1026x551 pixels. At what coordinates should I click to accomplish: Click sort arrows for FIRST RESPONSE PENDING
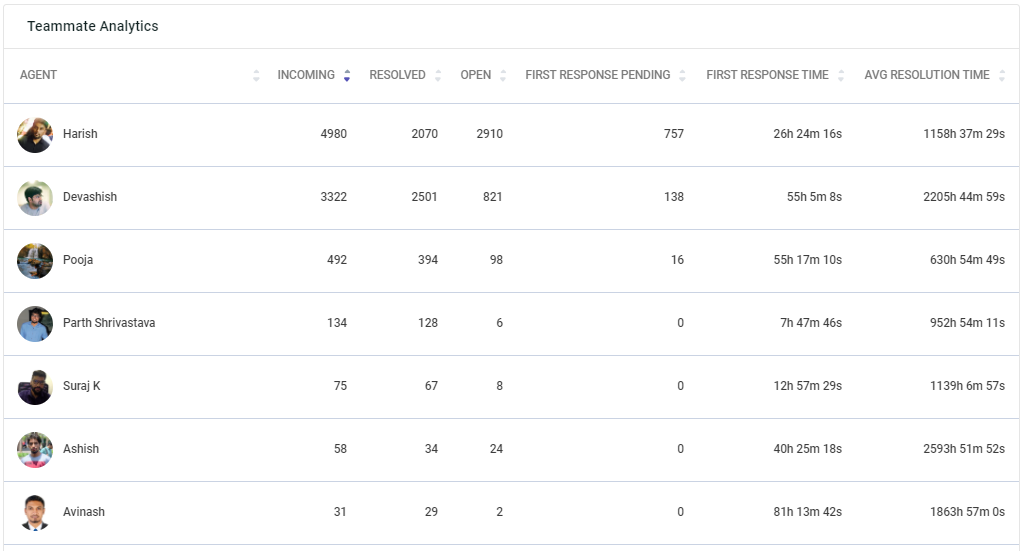682,75
